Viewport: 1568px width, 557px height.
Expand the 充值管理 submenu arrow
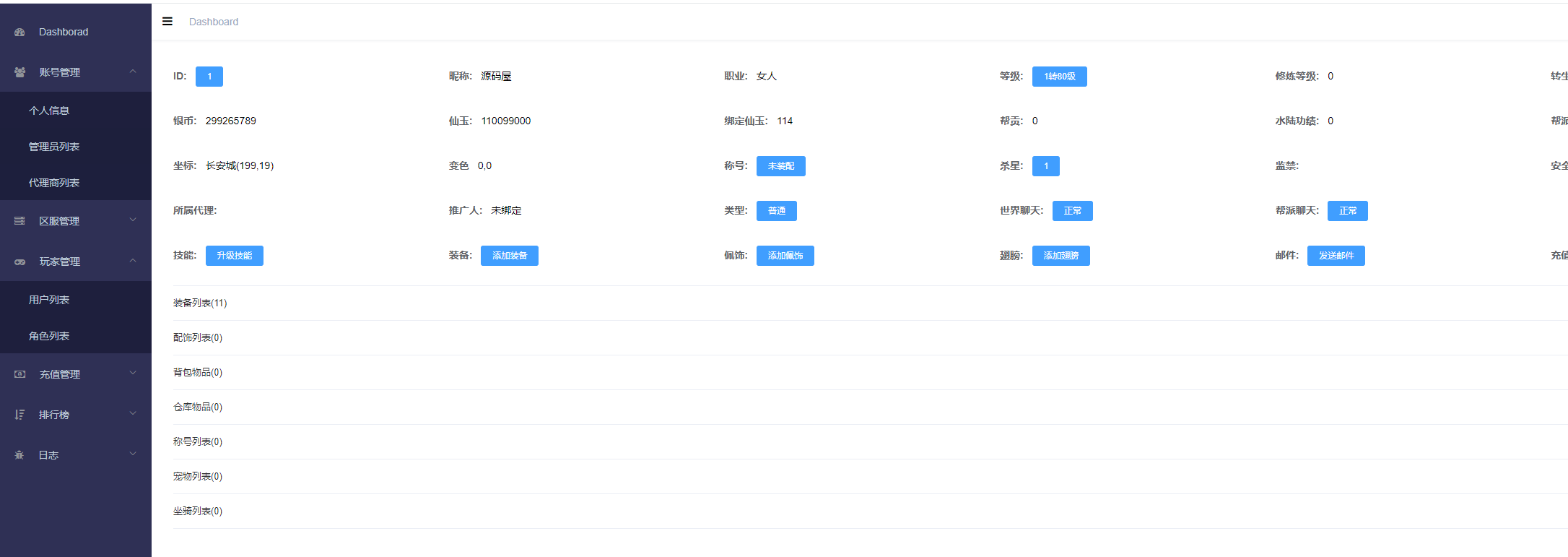(133, 374)
